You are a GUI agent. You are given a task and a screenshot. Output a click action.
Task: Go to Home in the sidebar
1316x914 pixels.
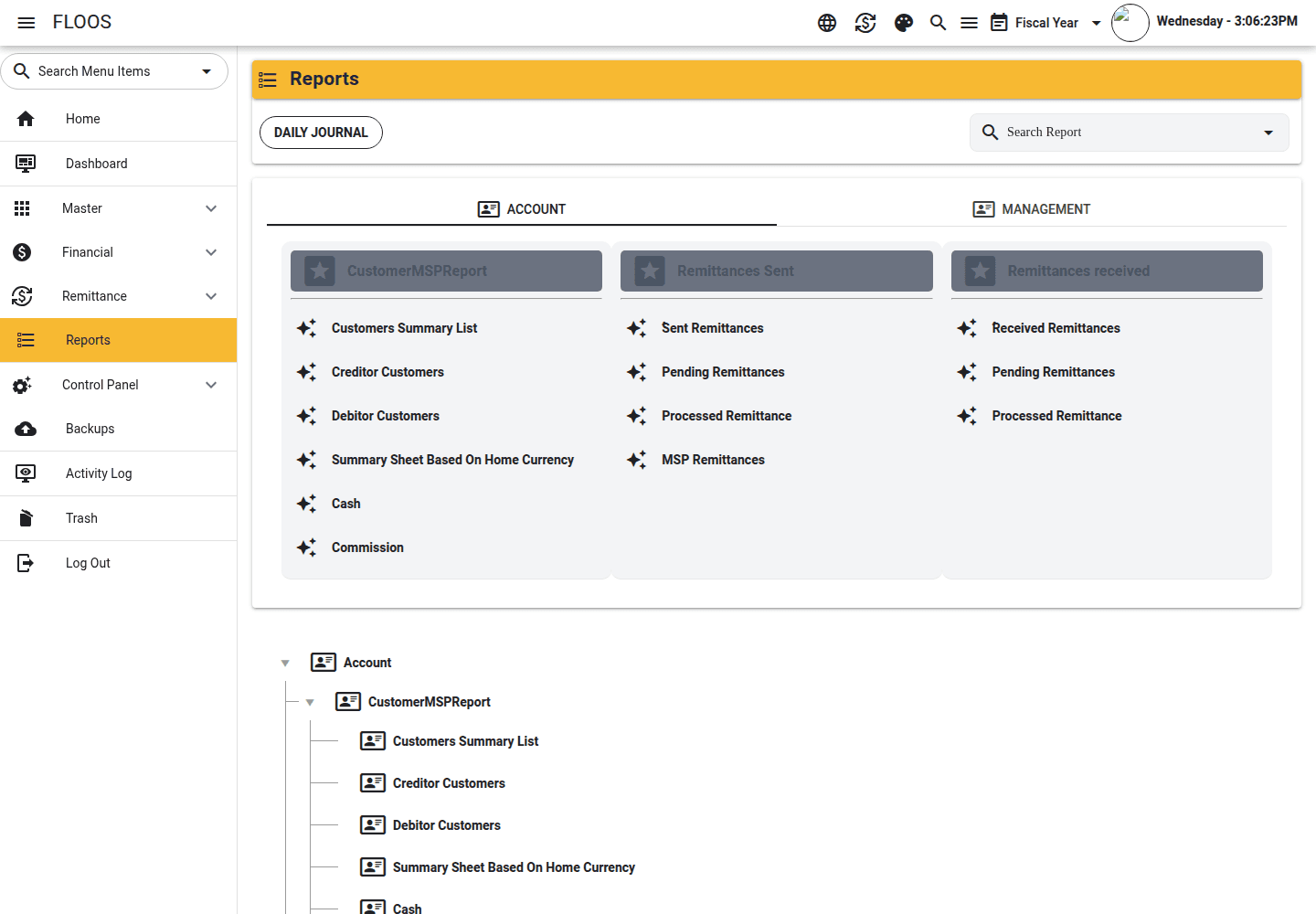click(119, 119)
